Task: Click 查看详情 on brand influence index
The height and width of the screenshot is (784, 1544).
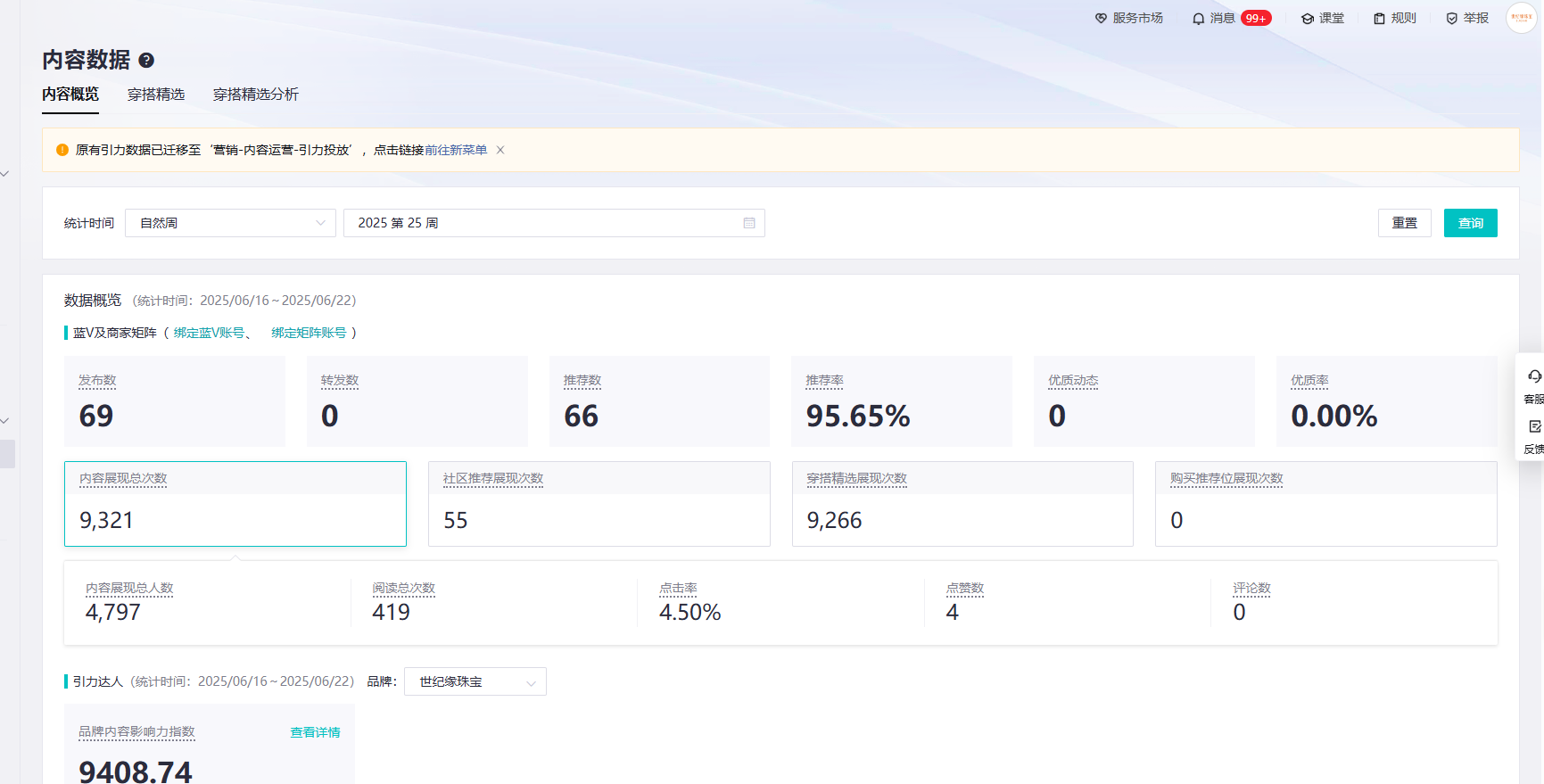Action: point(315,732)
